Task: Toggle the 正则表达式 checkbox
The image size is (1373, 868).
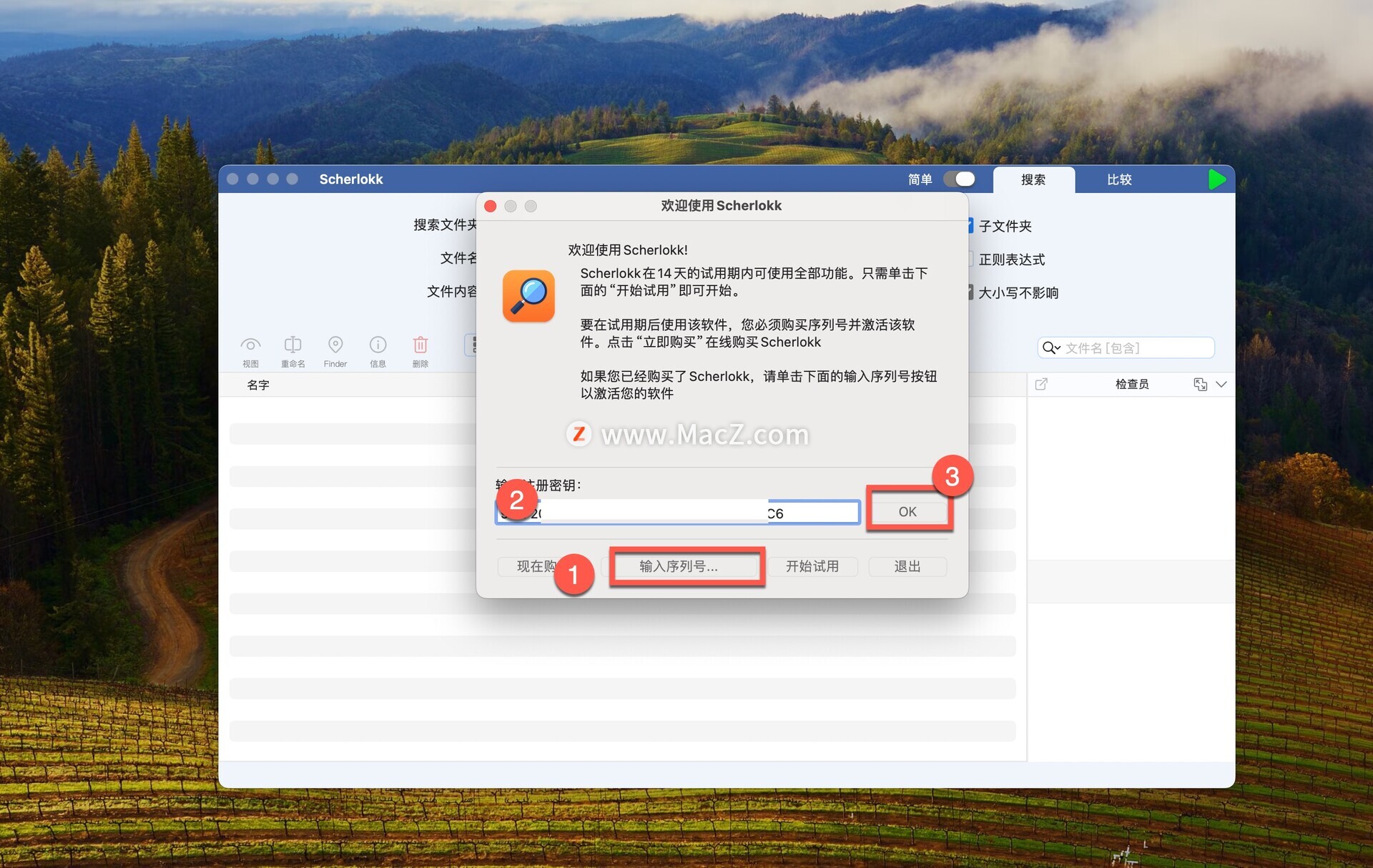Action: 970,260
